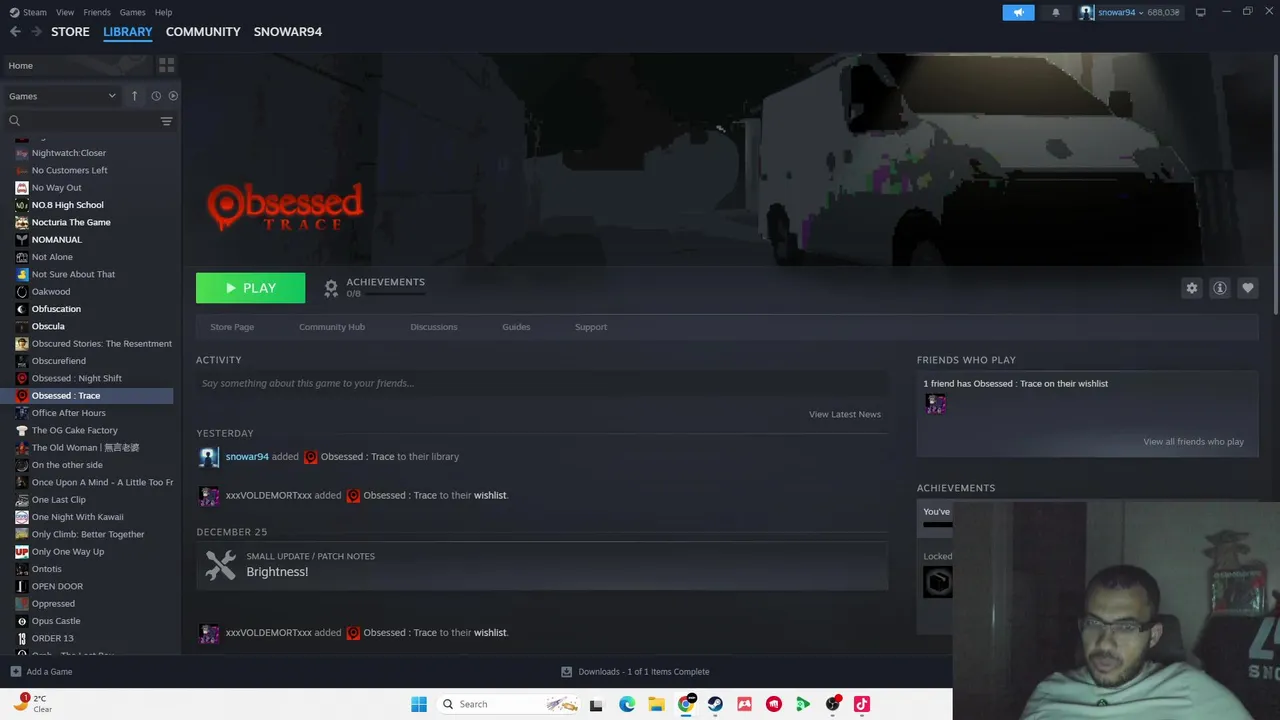1280x720 pixels.
Task: Expand the Games category dropdown
Action: point(63,96)
